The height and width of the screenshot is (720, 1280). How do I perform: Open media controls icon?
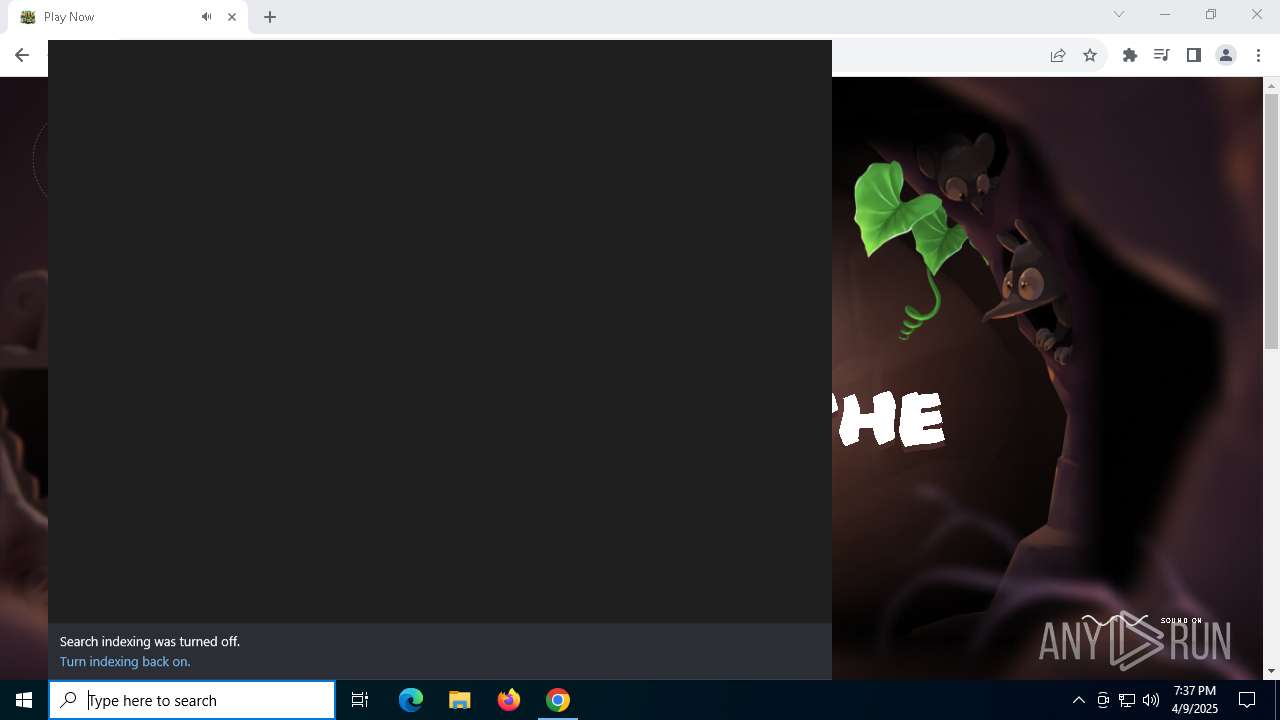click(x=1161, y=55)
